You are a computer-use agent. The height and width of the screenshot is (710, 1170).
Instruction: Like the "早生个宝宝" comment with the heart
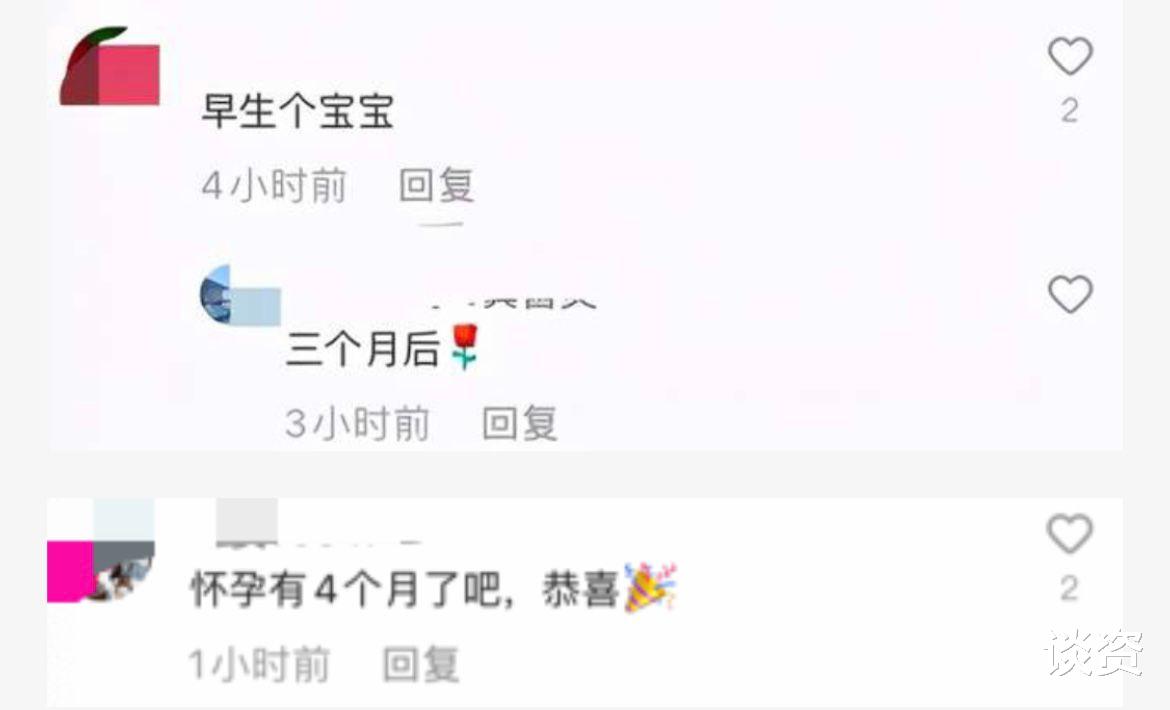[x=1070, y=56]
